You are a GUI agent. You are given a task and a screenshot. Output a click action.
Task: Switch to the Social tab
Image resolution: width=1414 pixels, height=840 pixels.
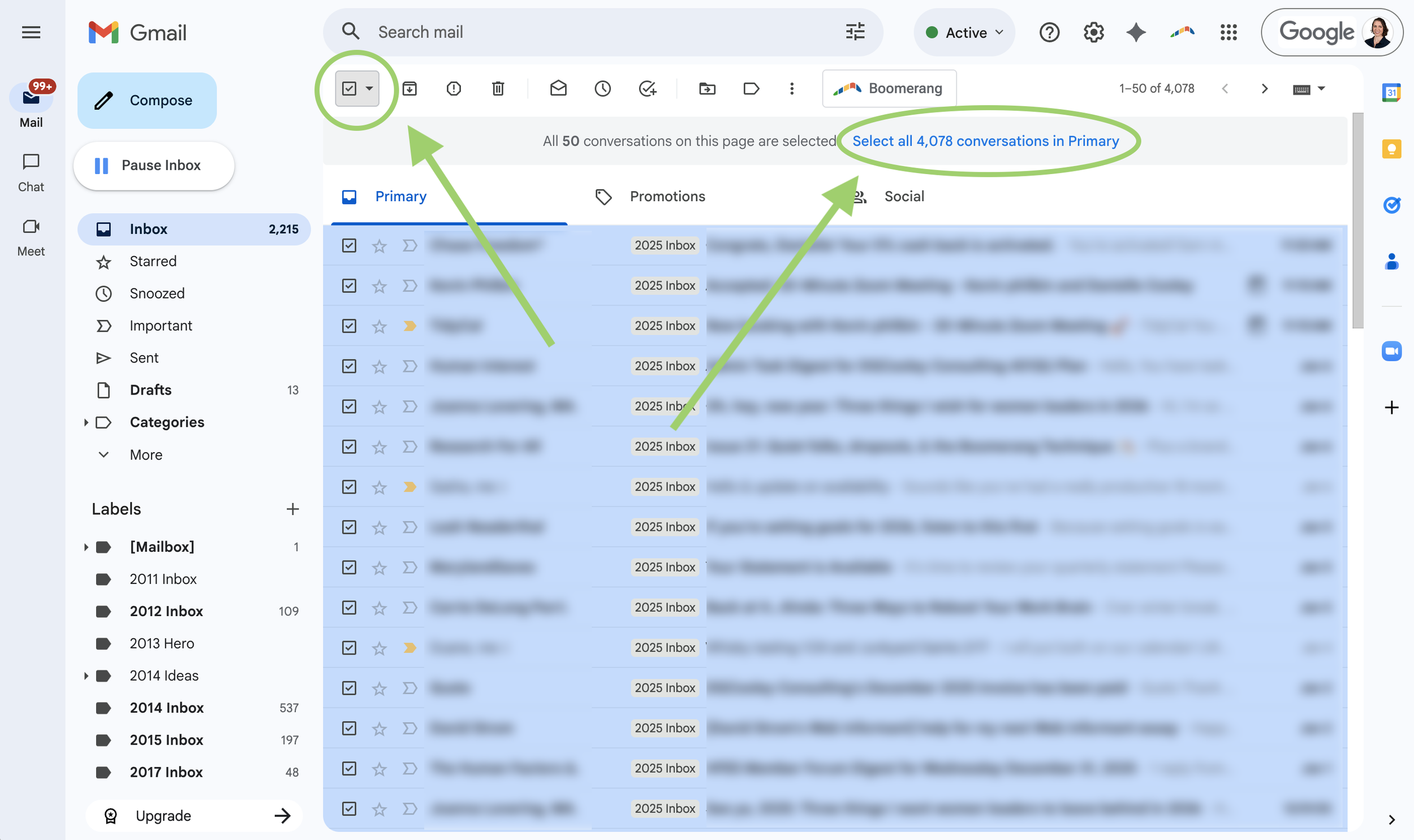pyautogui.click(x=904, y=196)
